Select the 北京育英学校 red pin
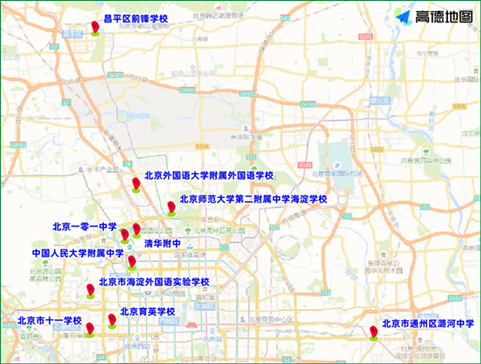 112,321
